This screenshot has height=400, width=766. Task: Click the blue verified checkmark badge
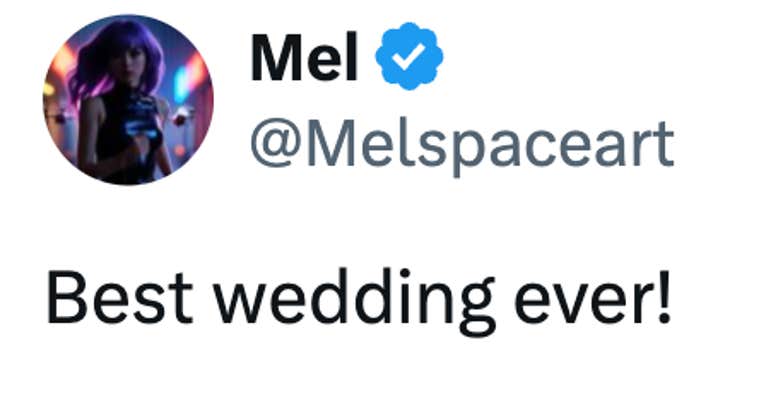pos(409,58)
